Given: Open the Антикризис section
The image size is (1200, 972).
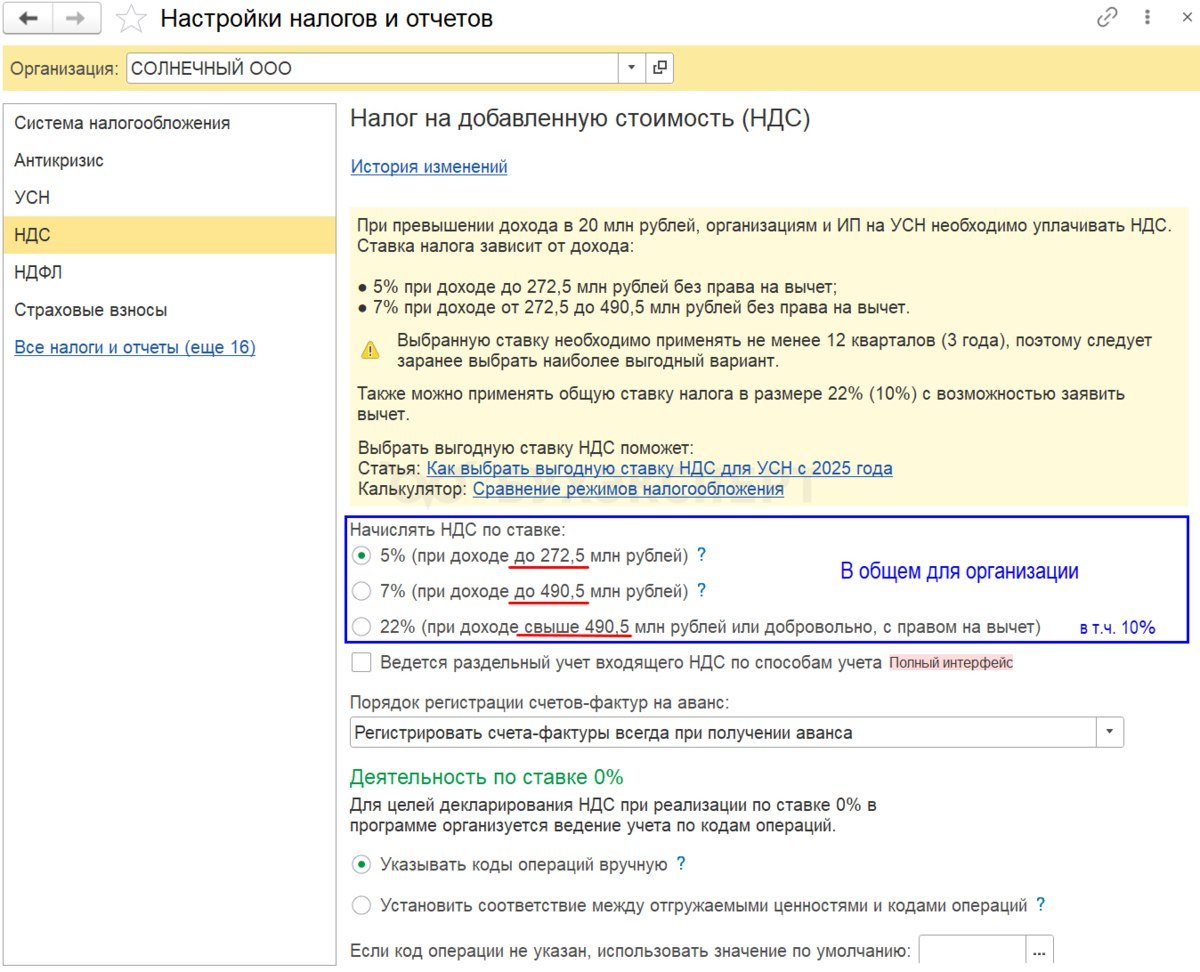Looking at the screenshot, I should 170,160.
